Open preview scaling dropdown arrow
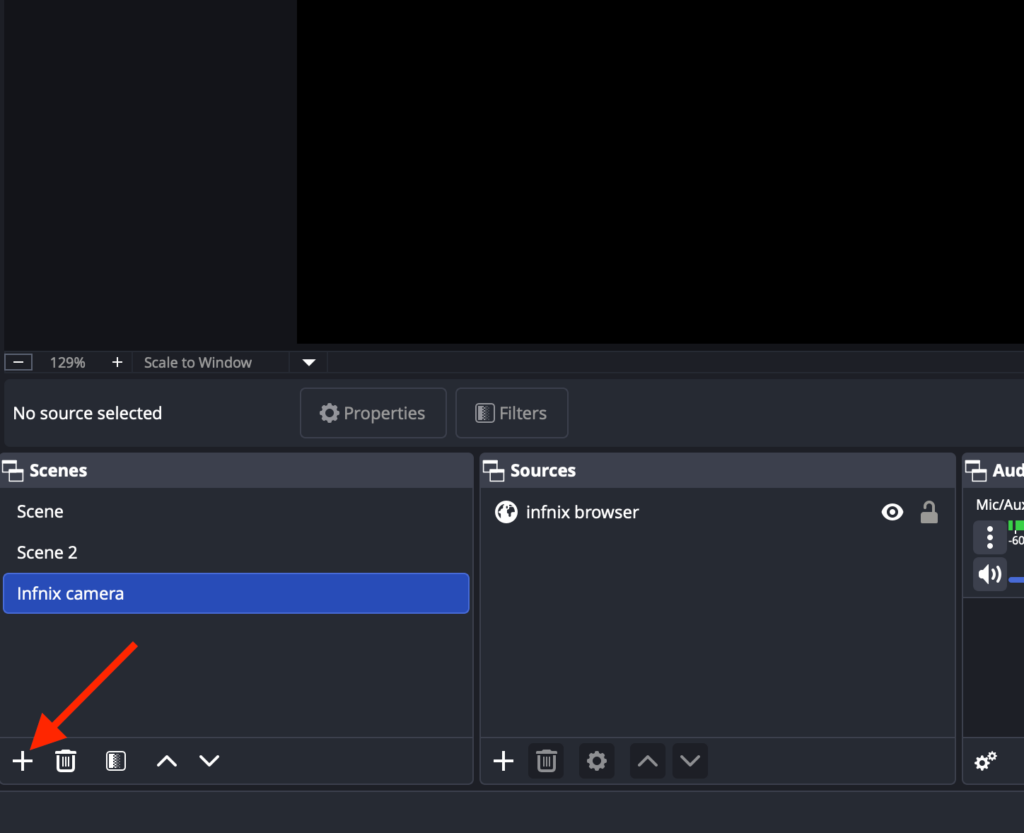Screen dimensions: 1024x833 [x=309, y=362]
